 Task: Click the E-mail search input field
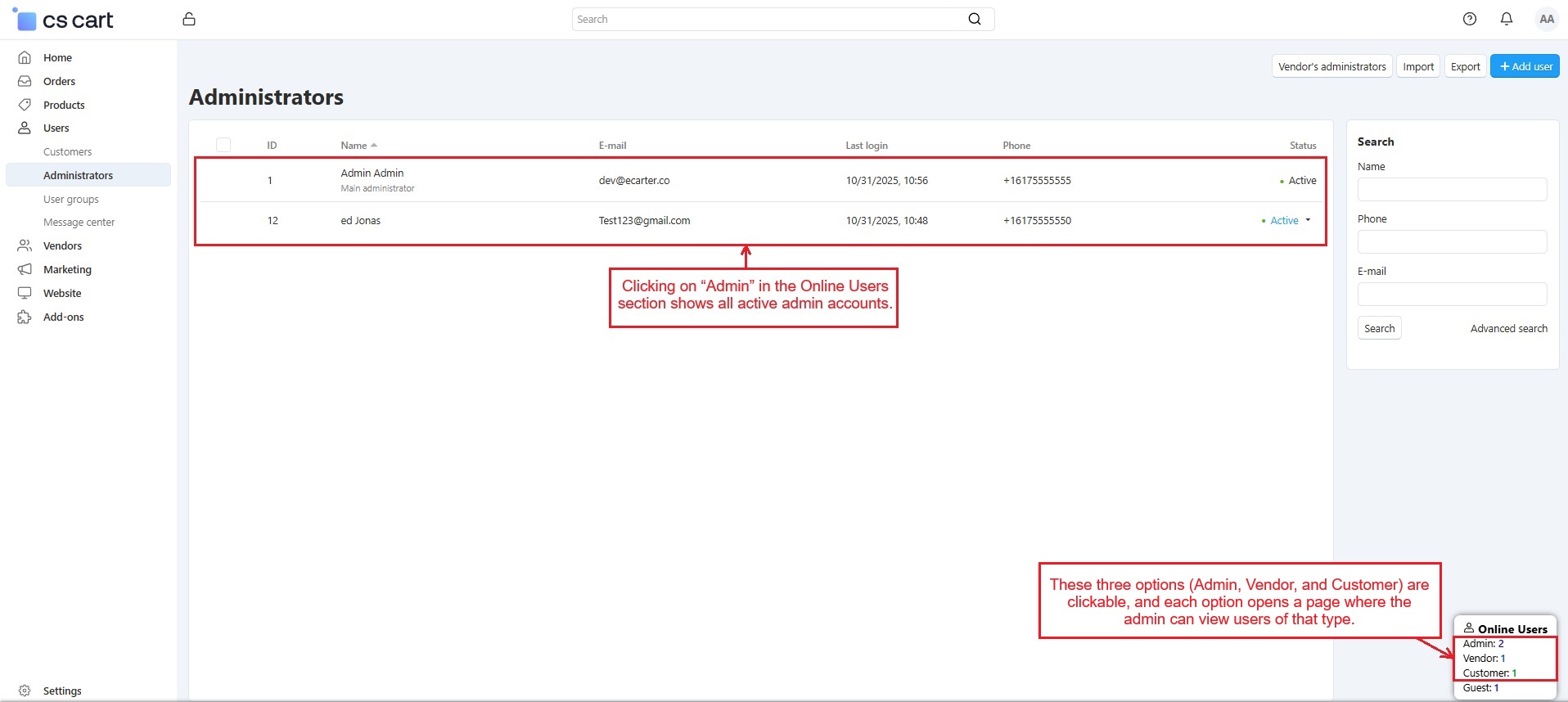[x=1451, y=294]
